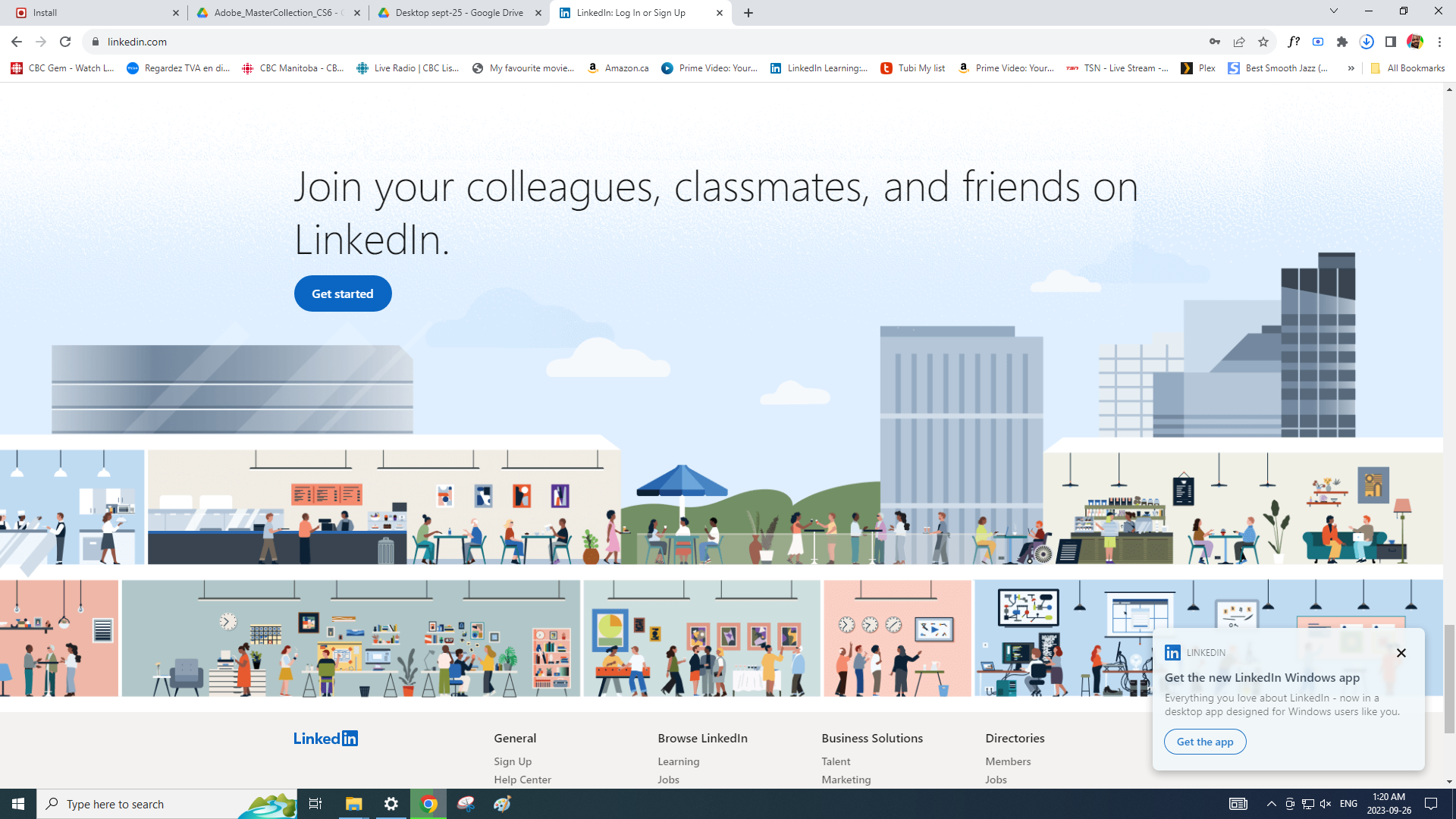Toggle Task View on the taskbar
Screen dimensions: 1456x819
[x=315, y=804]
